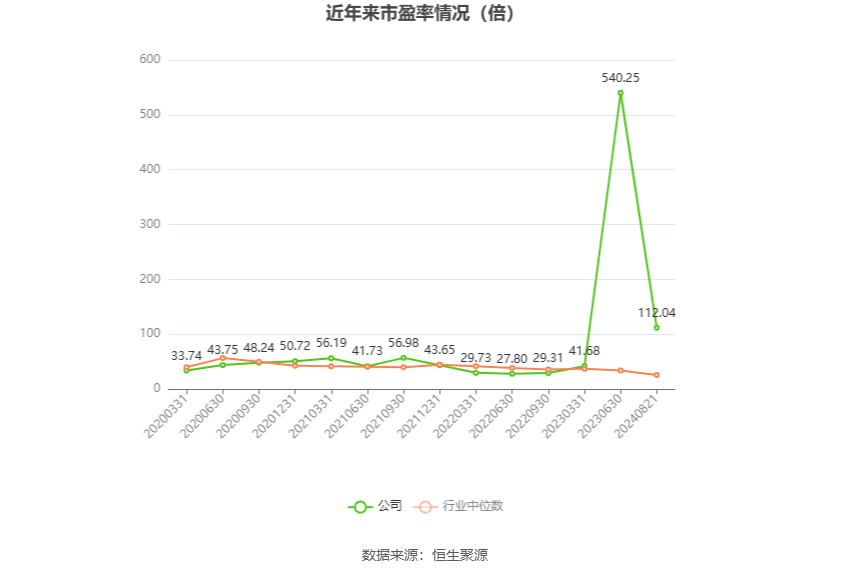Click the 600 y-axis label

[150, 59]
